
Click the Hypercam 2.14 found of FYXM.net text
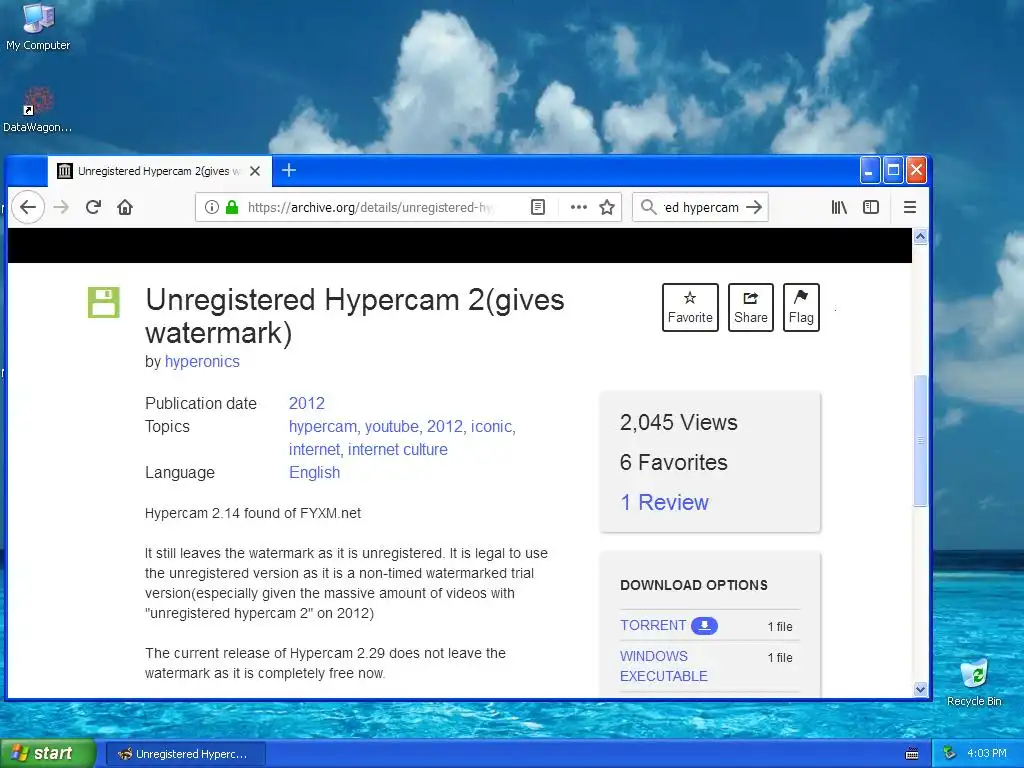[253, 513]
